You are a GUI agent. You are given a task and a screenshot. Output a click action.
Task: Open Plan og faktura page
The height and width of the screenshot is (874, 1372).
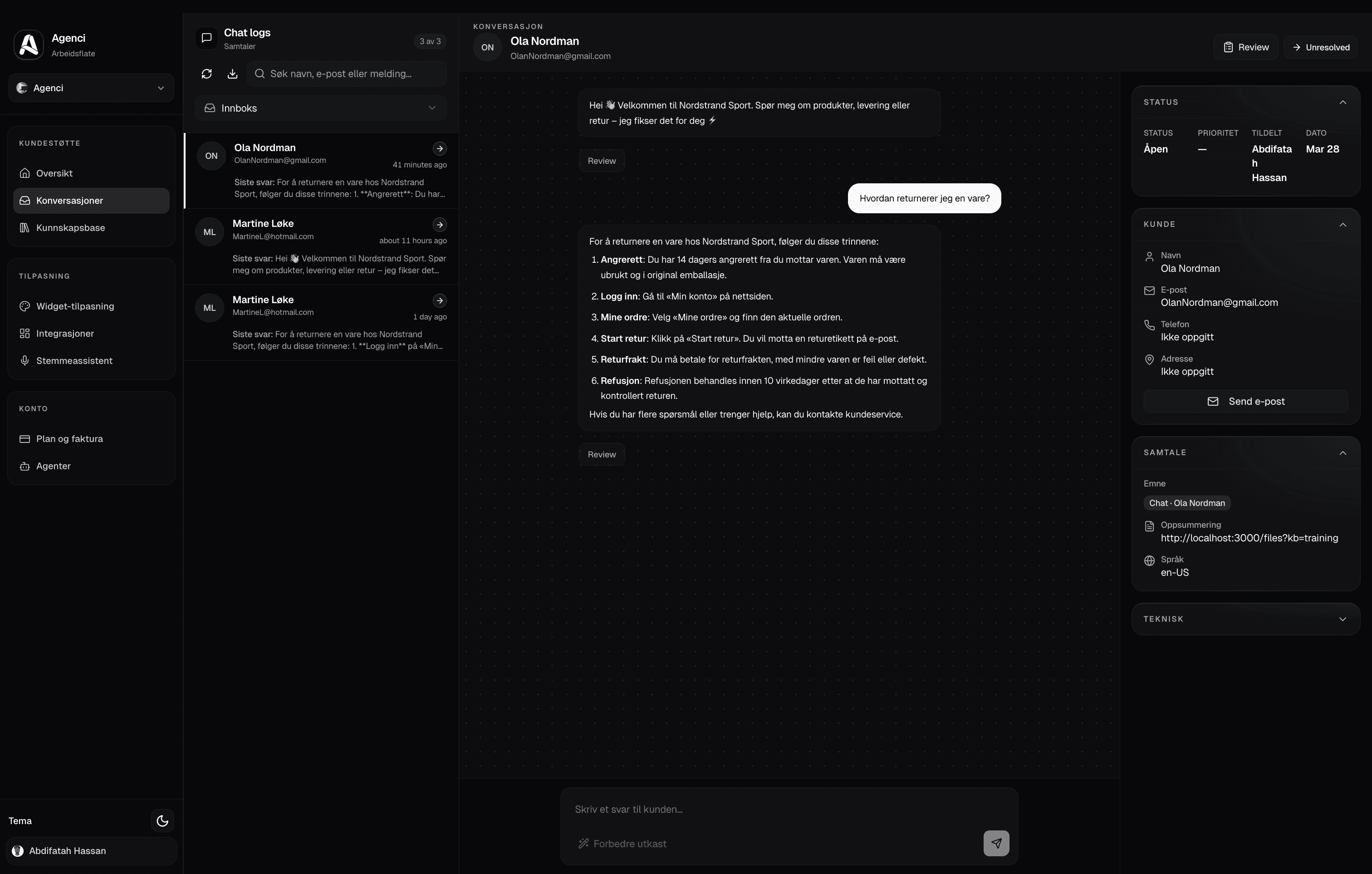(x=91, y=439)
